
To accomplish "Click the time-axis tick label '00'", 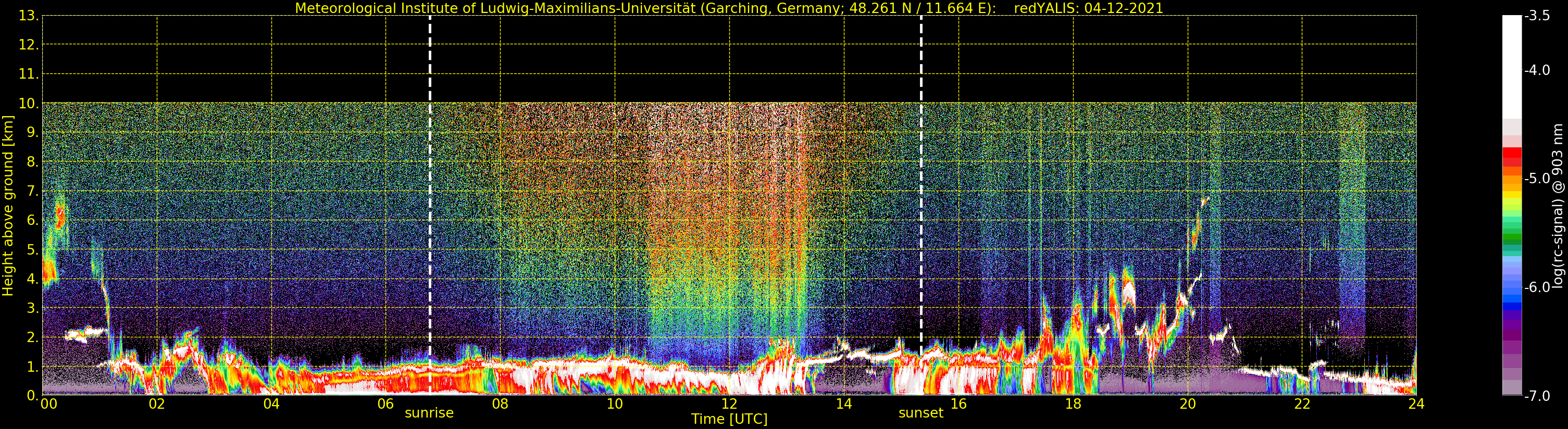I will click(x=48, y=404).
